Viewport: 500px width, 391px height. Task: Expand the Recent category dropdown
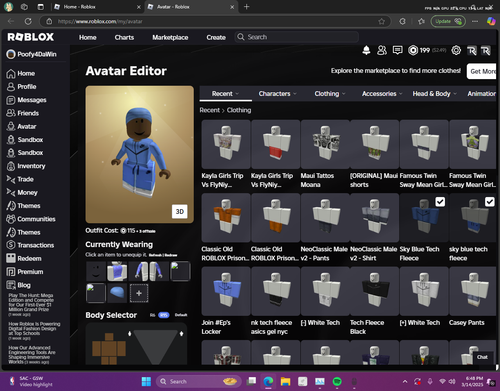coord(226,94)
